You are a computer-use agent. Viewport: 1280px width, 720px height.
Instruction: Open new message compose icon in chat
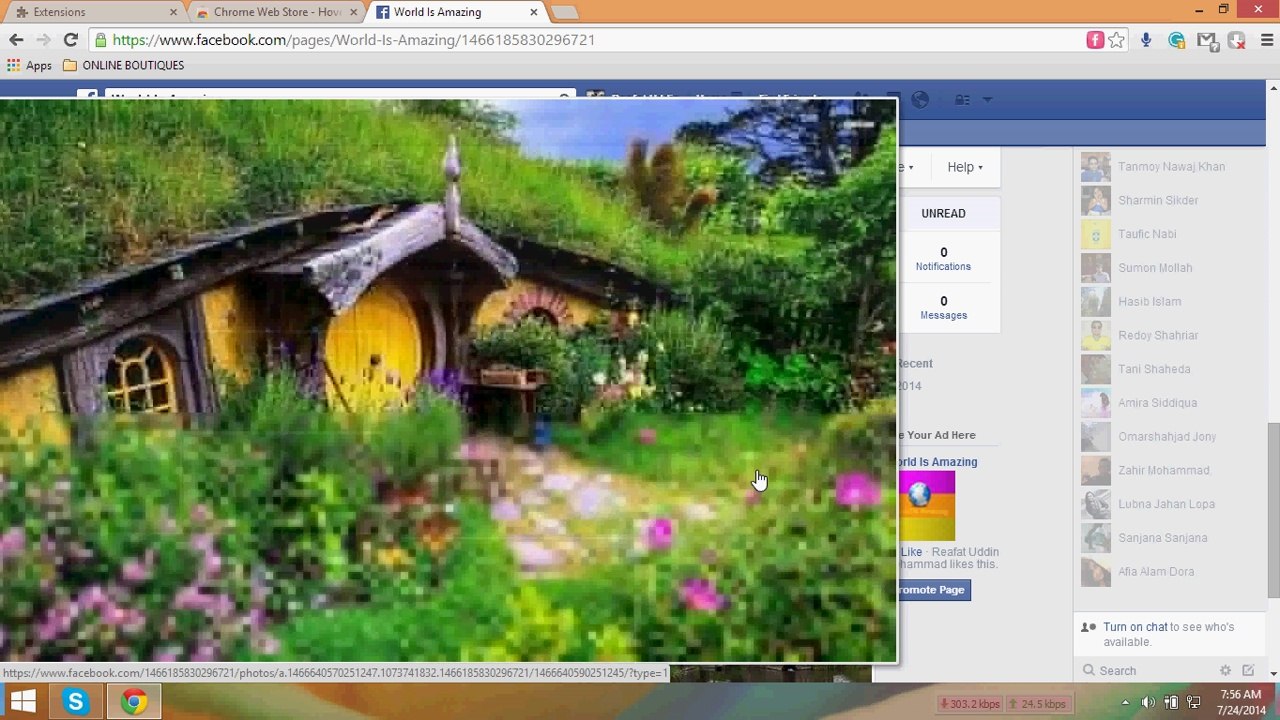tap(1248, 671)
